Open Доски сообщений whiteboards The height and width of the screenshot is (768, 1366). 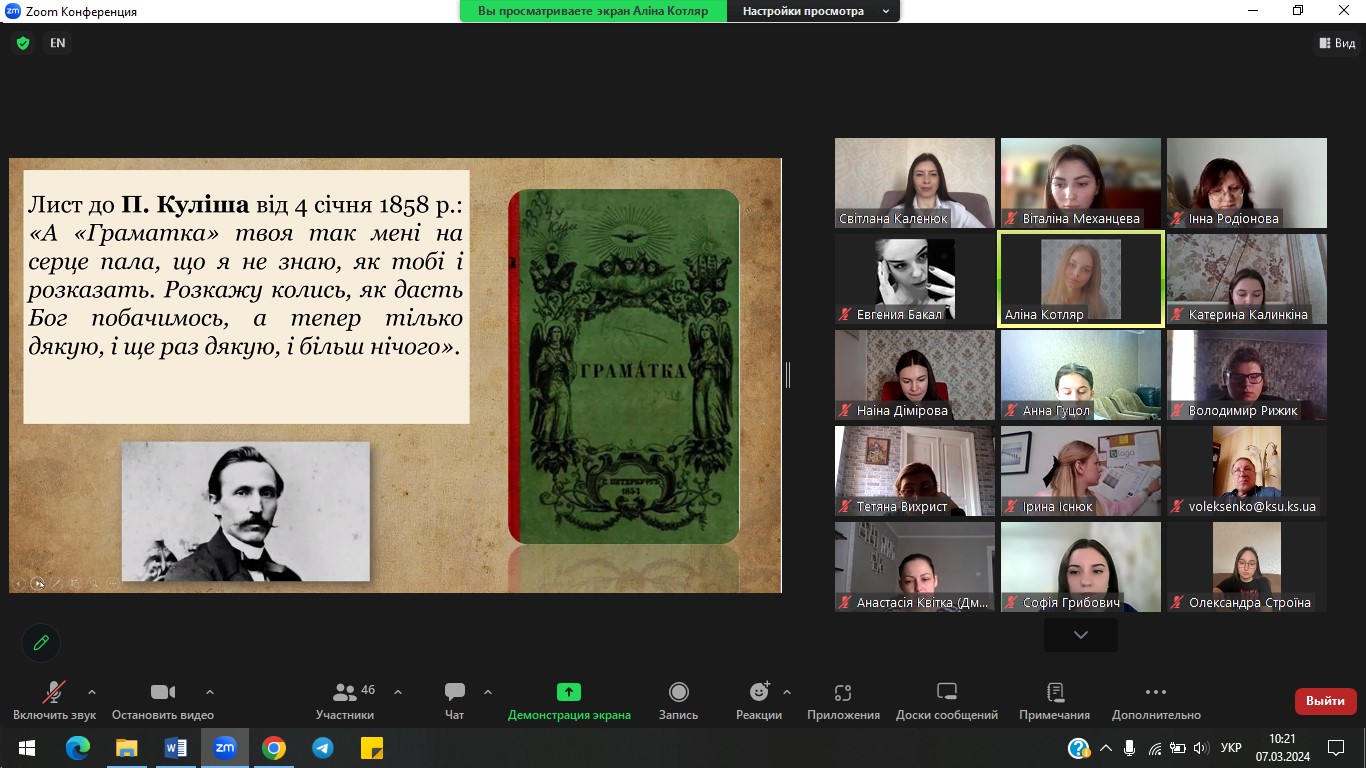(946, 701)
